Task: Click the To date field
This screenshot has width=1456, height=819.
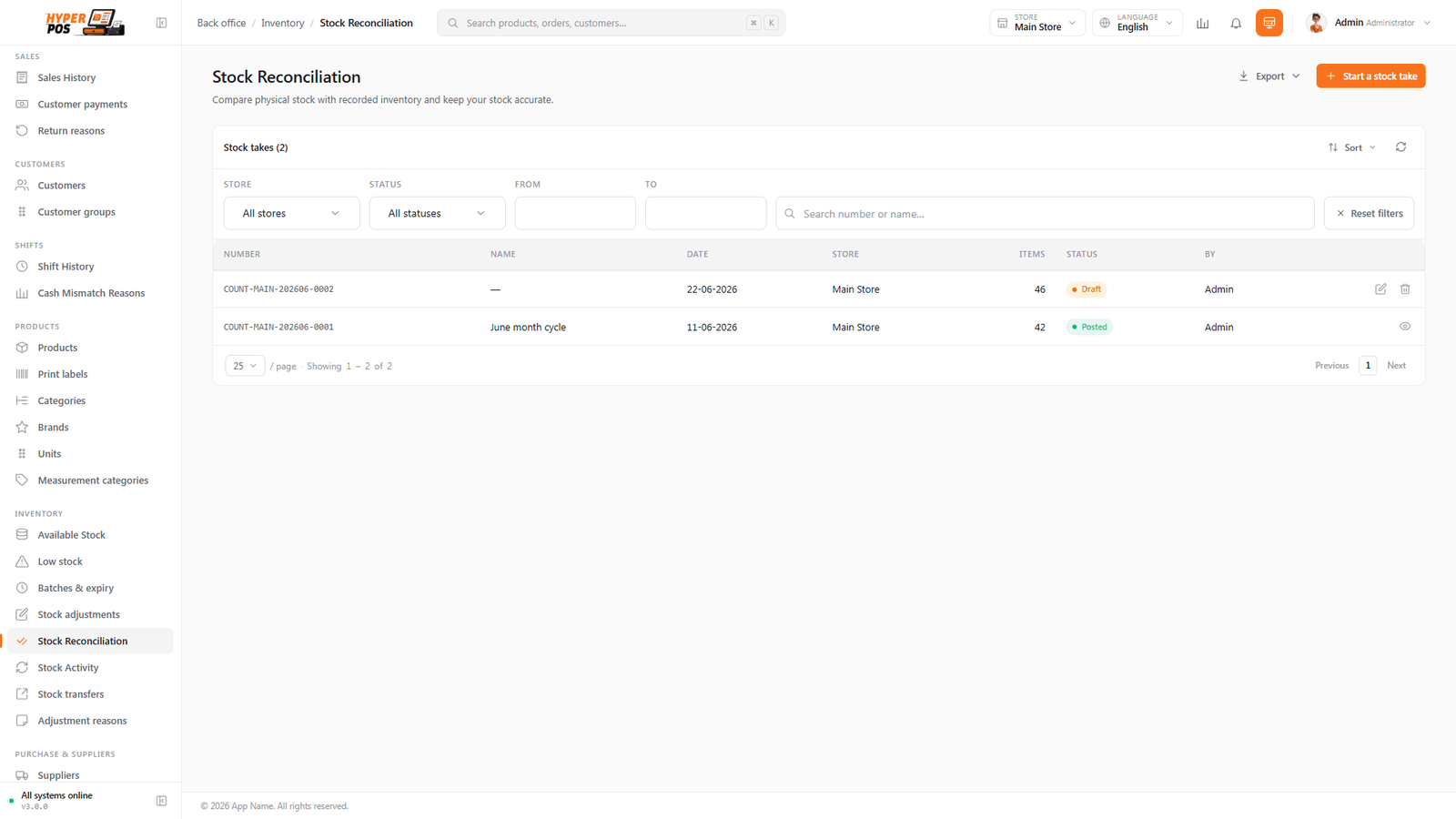Action: tap(705, 213)
